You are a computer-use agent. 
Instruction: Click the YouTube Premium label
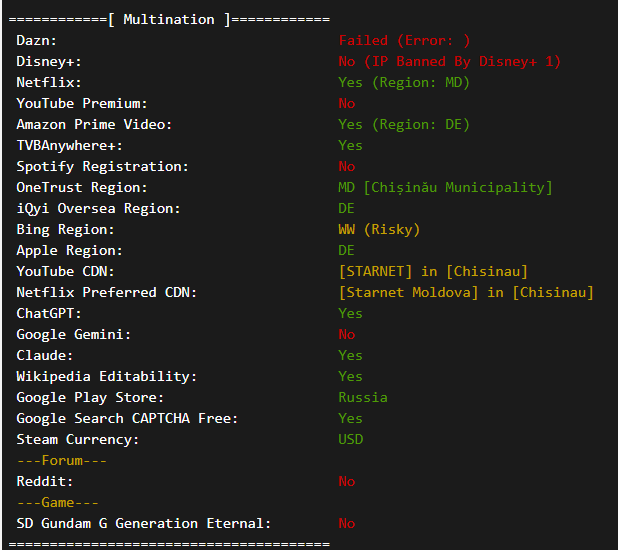click(82, 103)
